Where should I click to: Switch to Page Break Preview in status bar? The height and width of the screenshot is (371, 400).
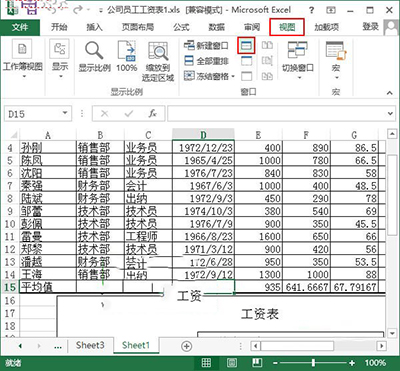coord(257,363)
